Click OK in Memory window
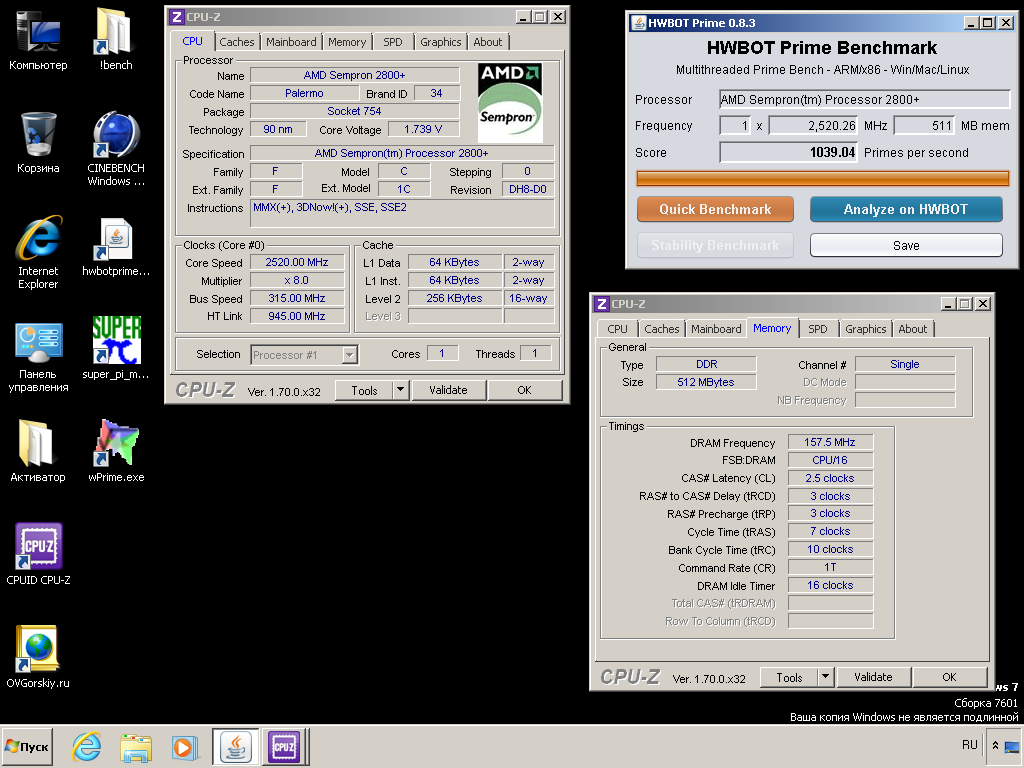 tap(949, 677)
